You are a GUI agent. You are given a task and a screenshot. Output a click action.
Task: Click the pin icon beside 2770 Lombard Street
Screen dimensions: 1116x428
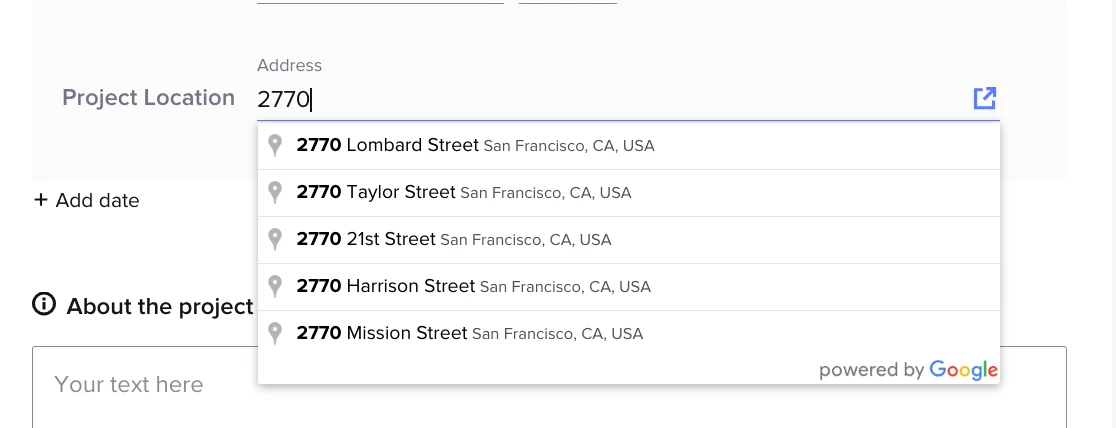tap(276, 146)
